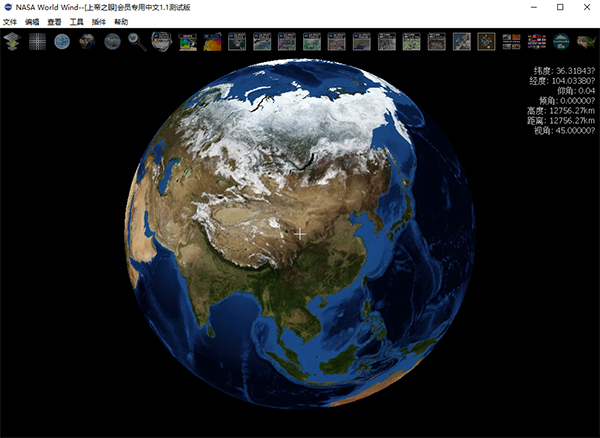600x438 pixels.
Task: Open the magnifying glass search icon
Action: [137, 42]
